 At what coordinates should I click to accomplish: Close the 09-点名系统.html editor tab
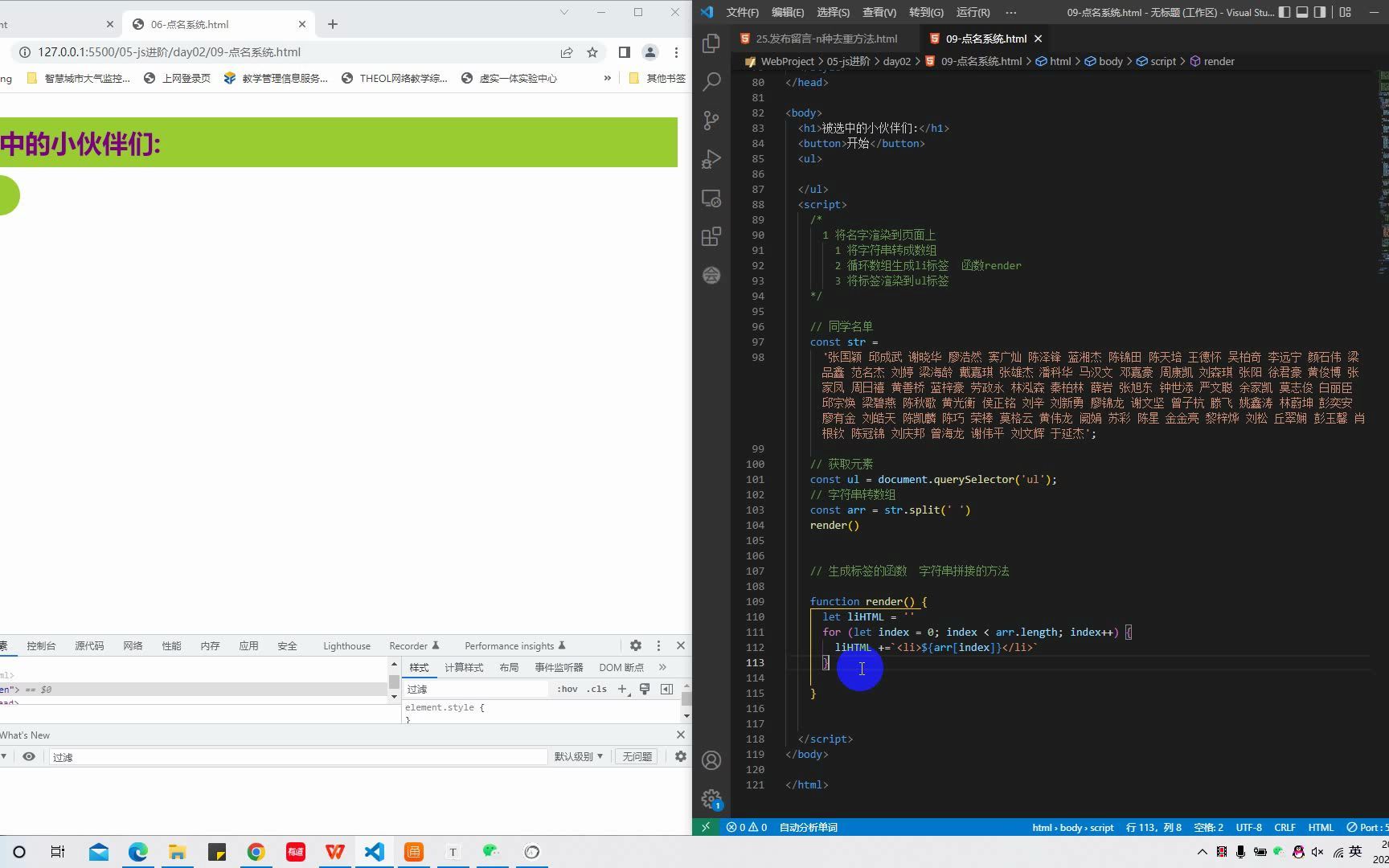[x=1039, y=39]
